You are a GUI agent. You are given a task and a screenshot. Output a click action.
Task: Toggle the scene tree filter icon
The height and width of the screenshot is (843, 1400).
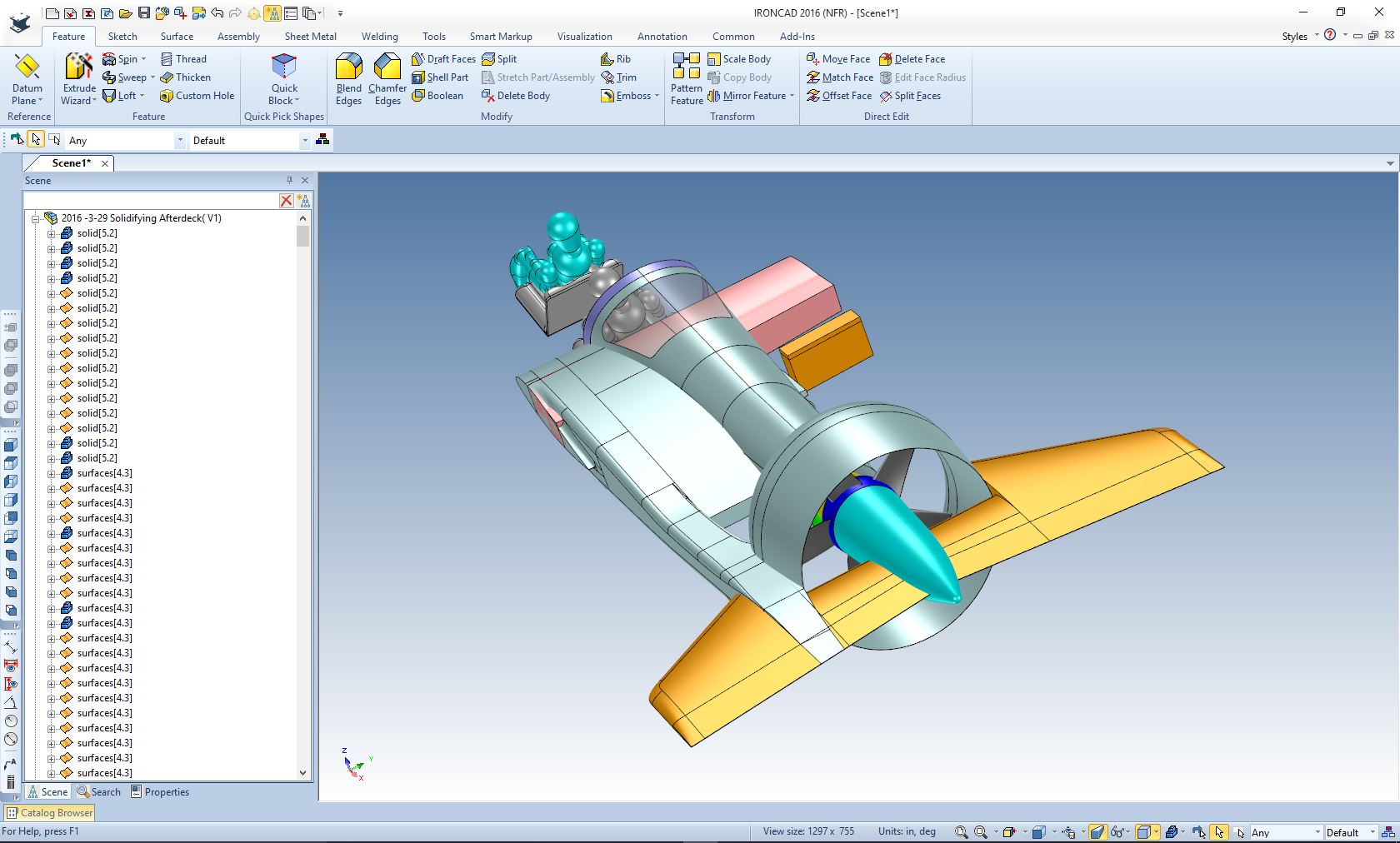point(303,200)
